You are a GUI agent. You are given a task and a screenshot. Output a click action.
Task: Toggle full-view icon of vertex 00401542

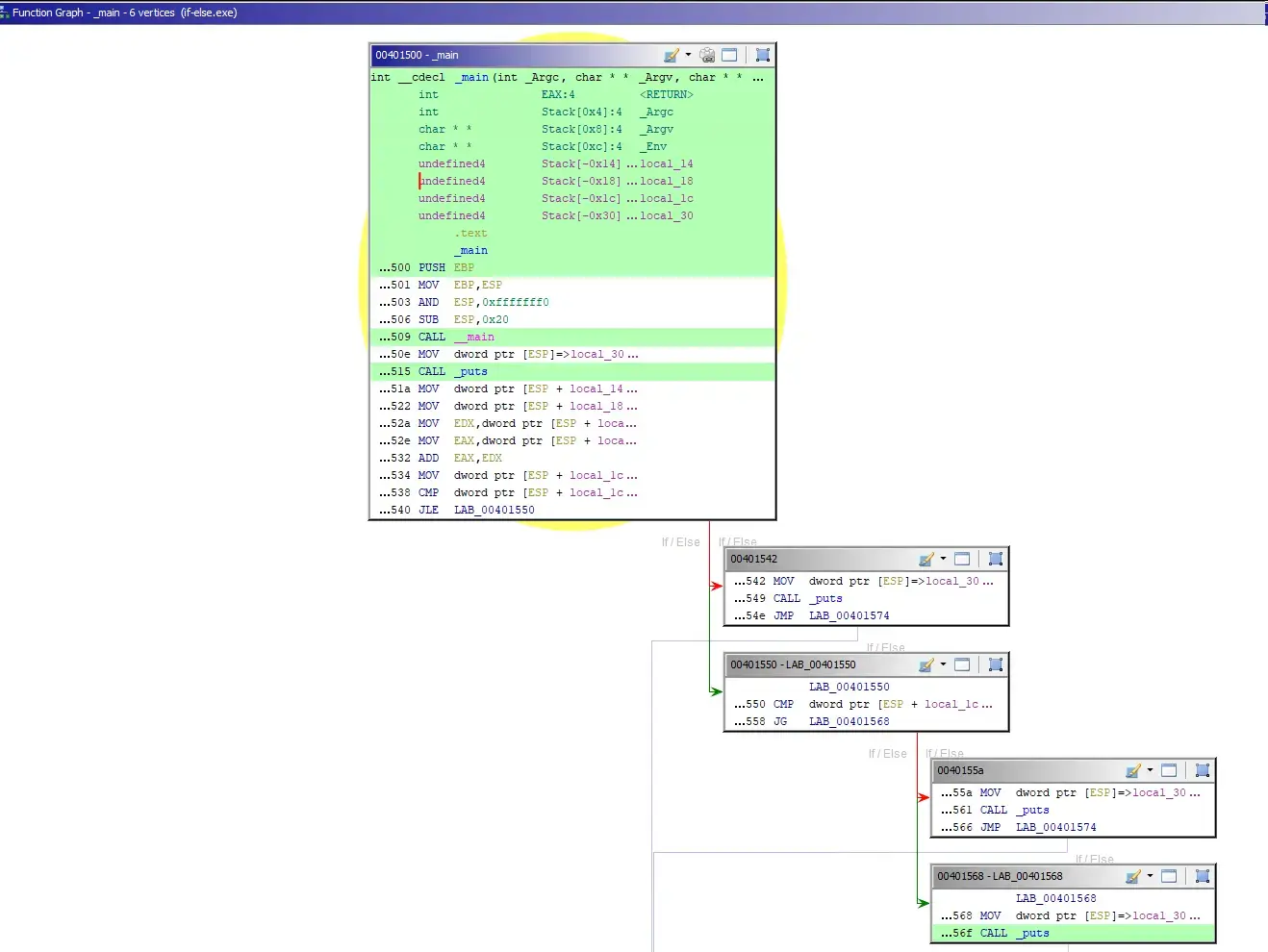962,559
